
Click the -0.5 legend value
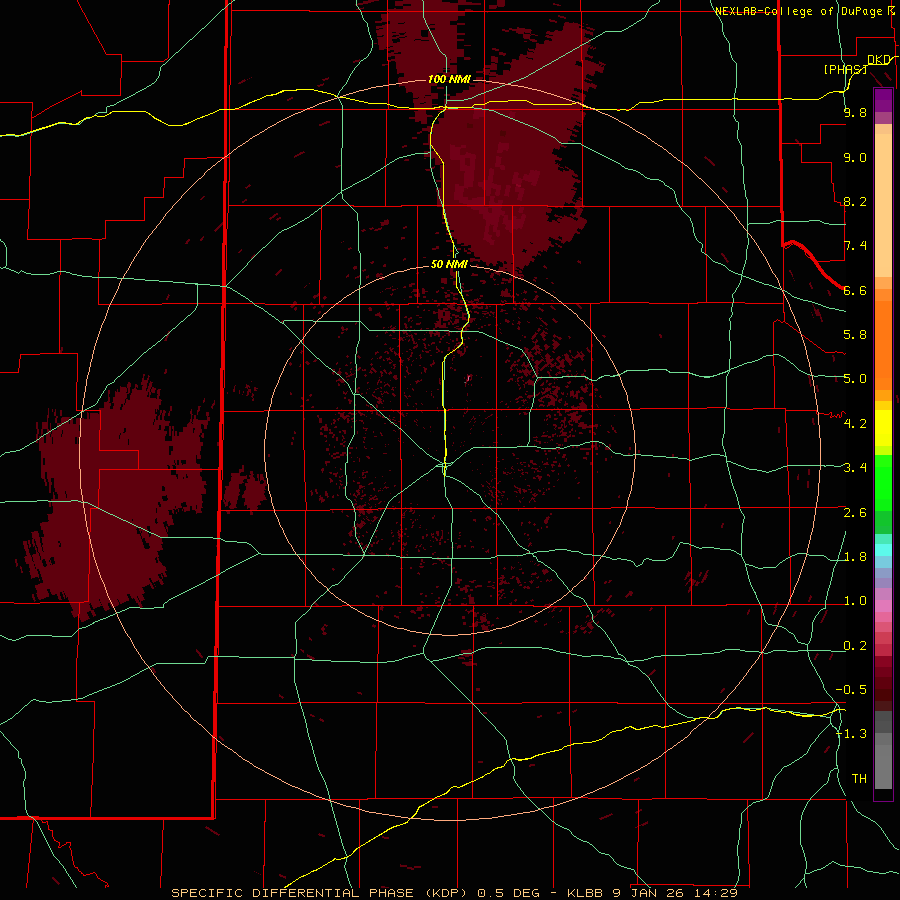point(851,690)
